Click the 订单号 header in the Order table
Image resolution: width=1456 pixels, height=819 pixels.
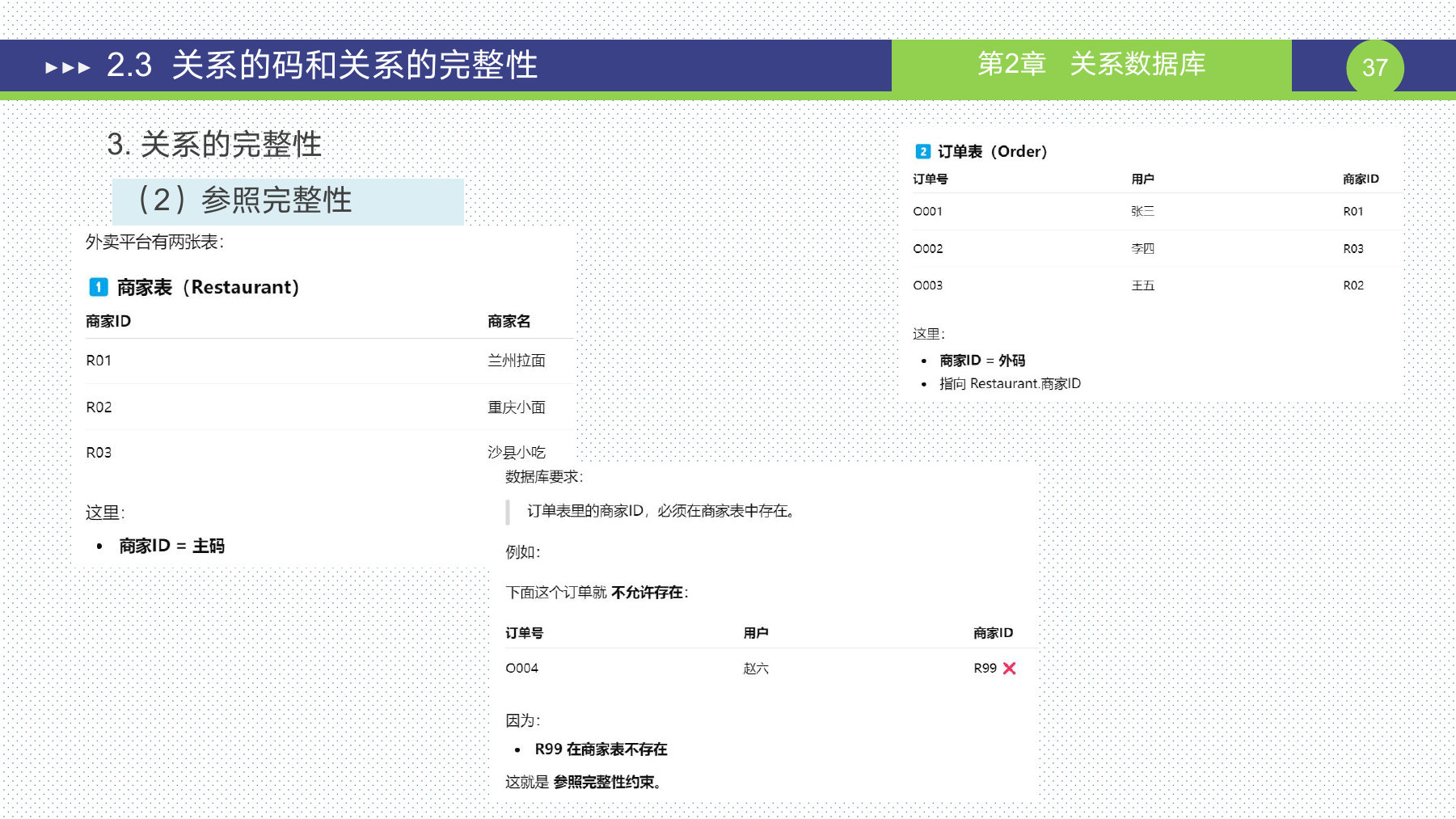click(x=931, y=179)
